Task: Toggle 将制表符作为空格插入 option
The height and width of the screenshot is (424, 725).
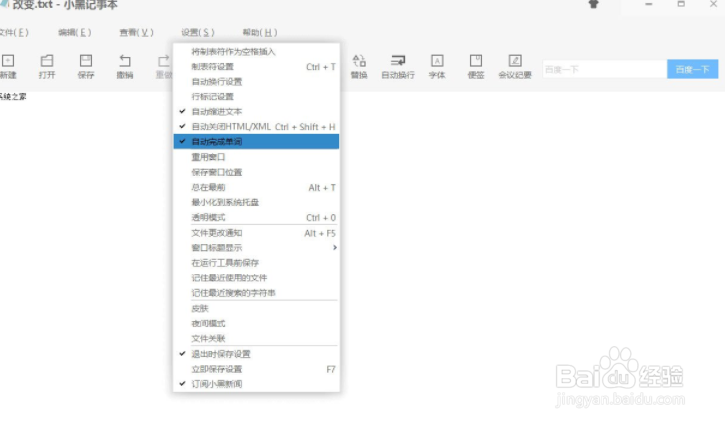Action: (x=256, y=51)
